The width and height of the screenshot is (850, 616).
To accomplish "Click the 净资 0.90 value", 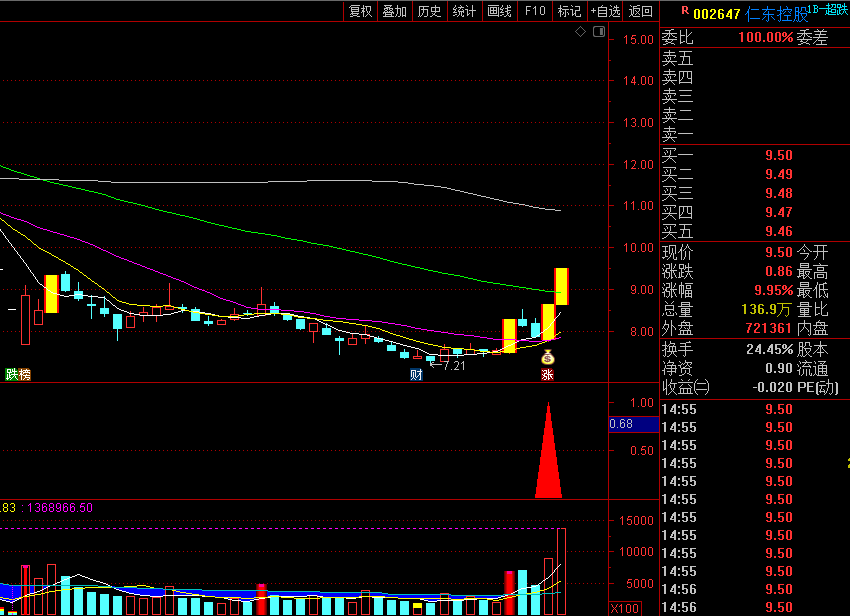I will (x=778, y=368).
